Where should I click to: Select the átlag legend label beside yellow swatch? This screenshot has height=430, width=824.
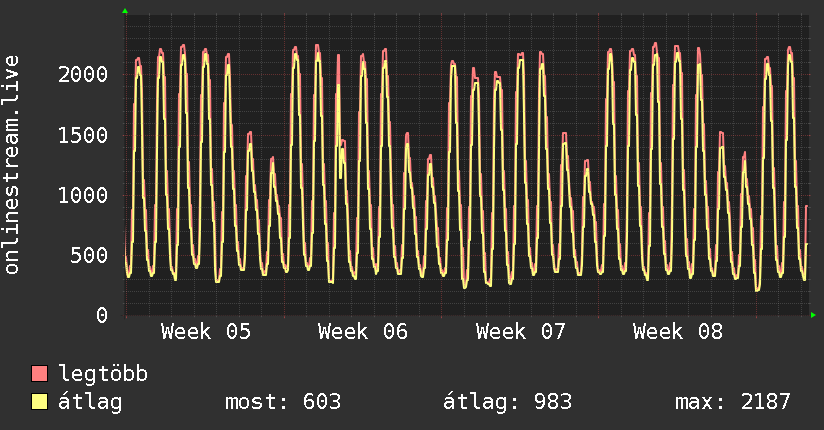tap(90, 402)
